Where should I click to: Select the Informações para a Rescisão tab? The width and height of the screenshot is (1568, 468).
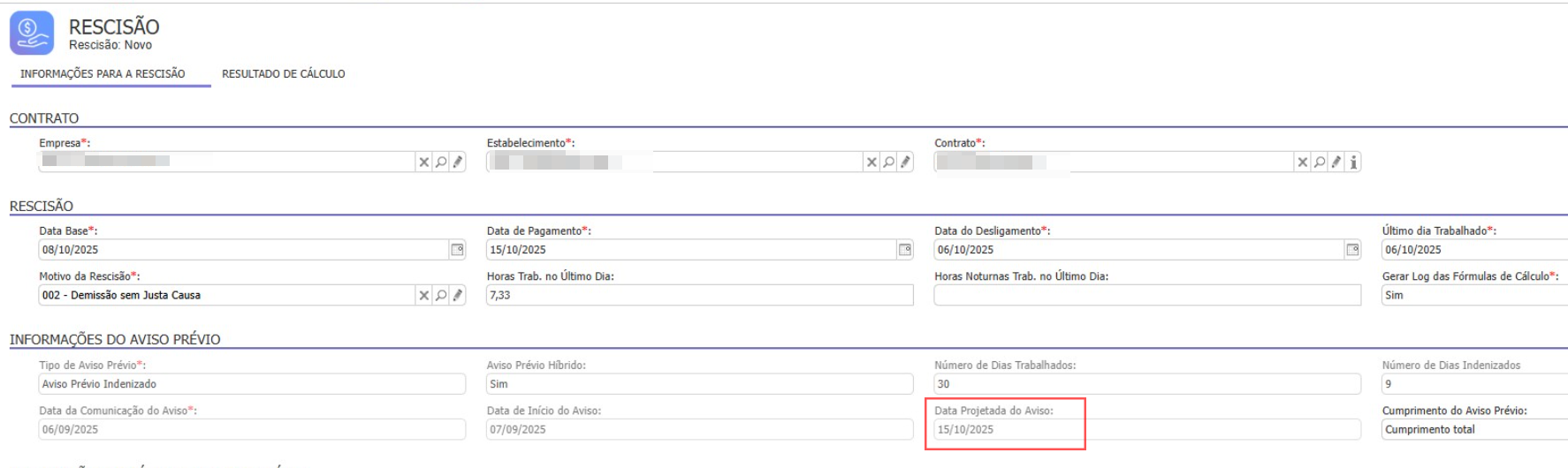pyautogui.click(x=103, y=74)
